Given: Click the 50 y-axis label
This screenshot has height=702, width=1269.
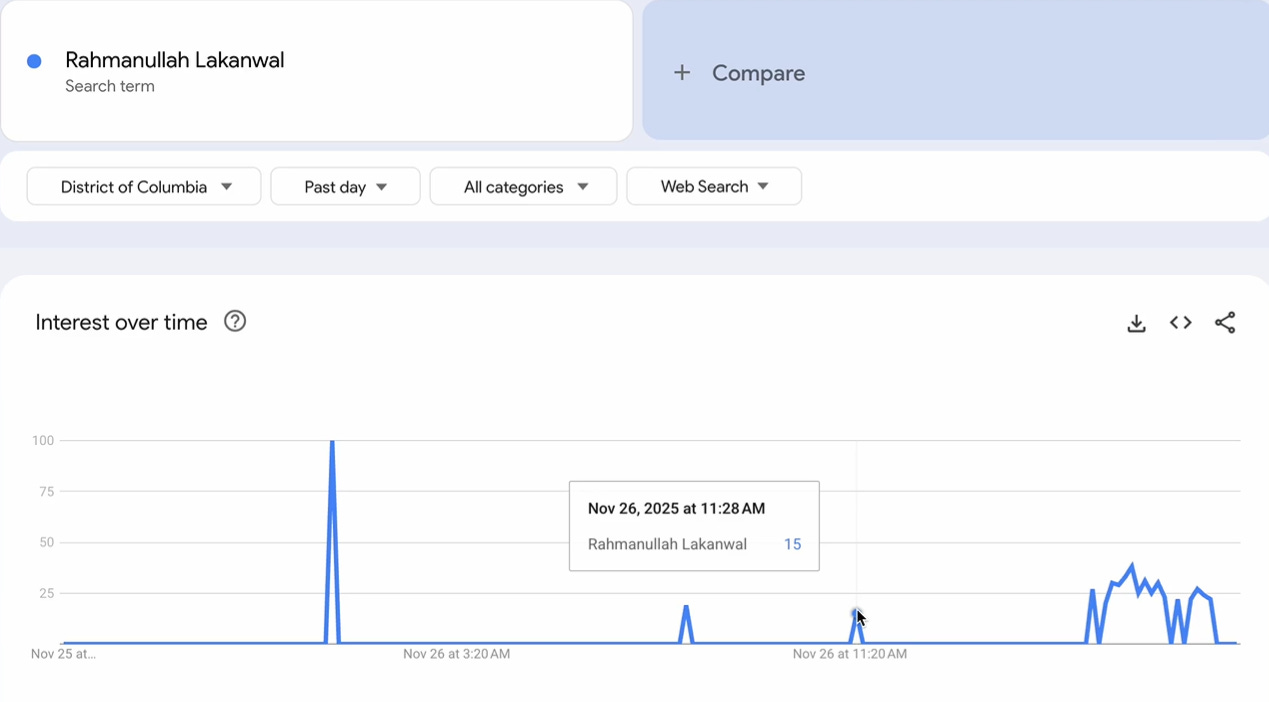Looking at the screenshot, I should [x=46, y=542].
